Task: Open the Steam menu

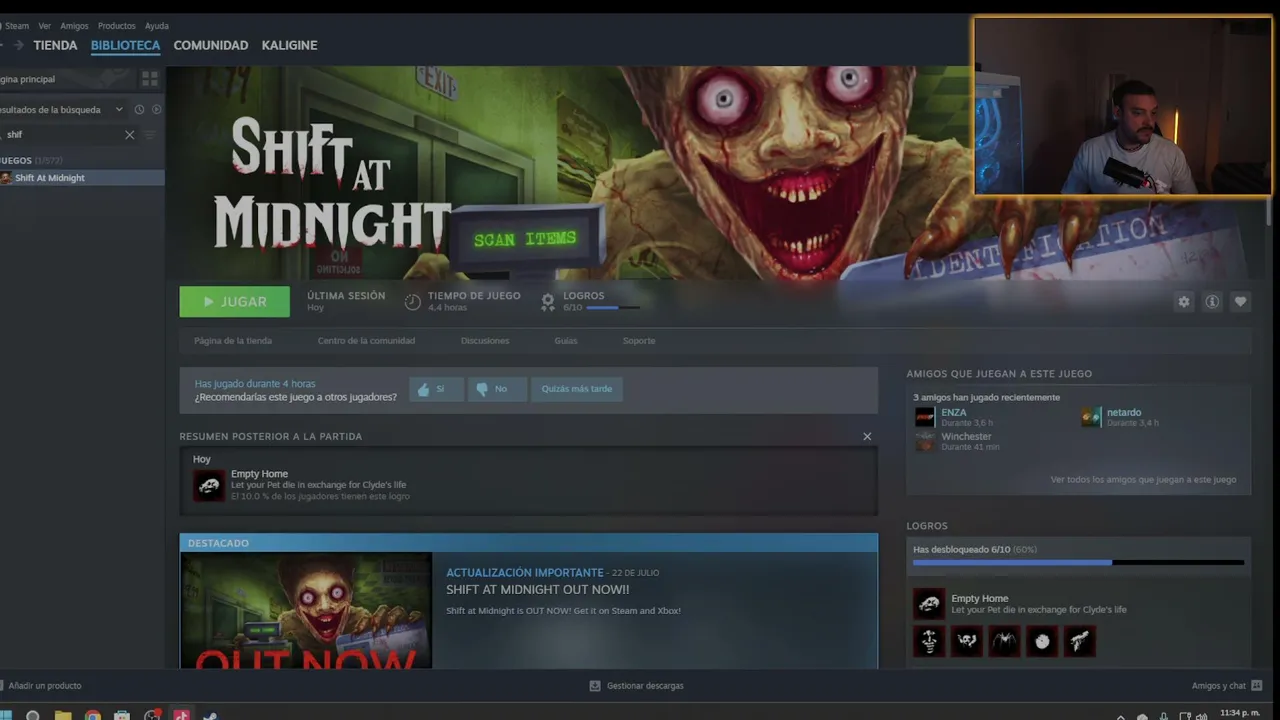Action: [x=17, y=26]
